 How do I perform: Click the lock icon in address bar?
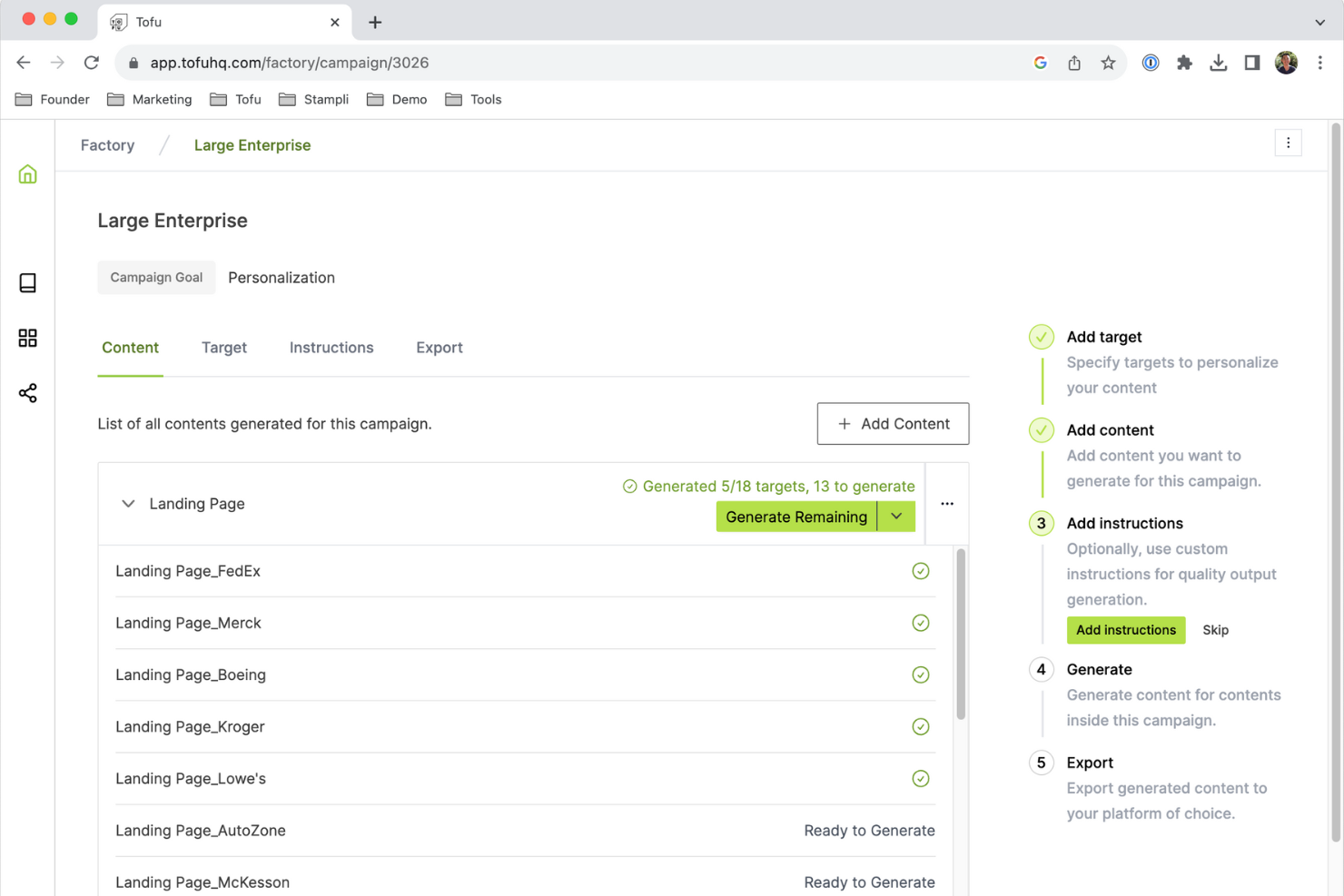134,63
